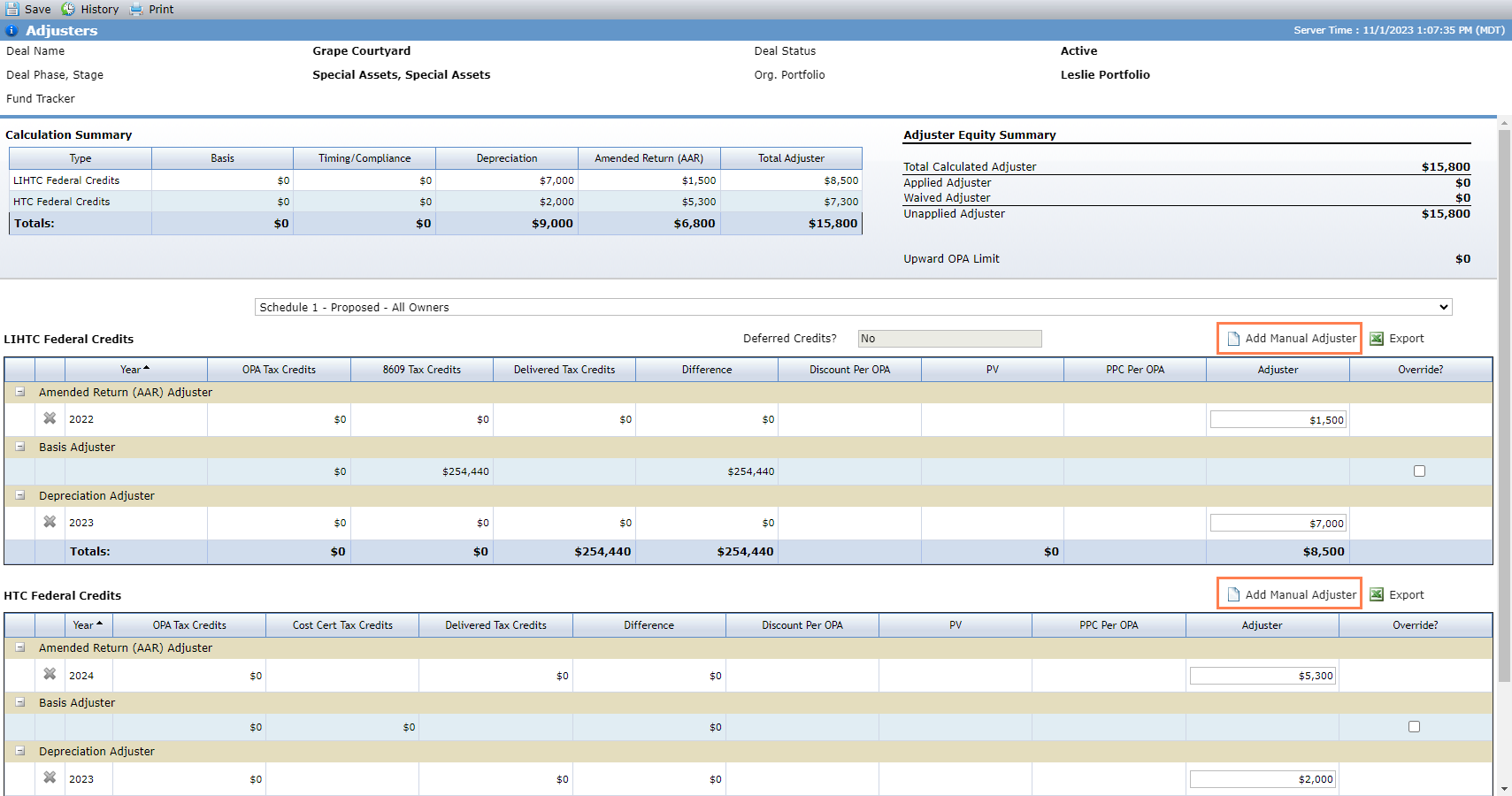Delete the HTC 2024 amended return row

tap(50, 674)
